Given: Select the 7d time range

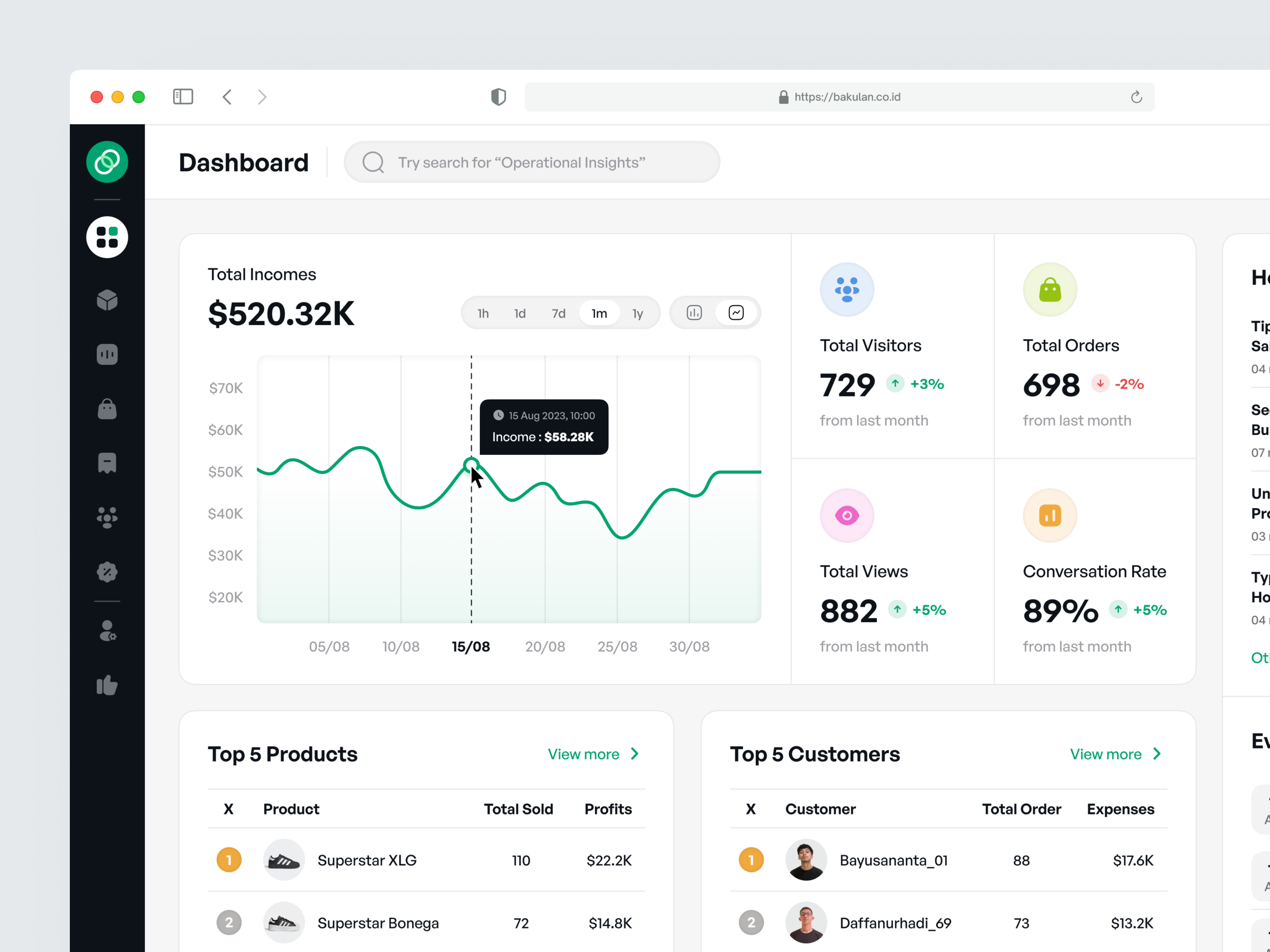Looking at the screenshot, I should pos(558,313).
